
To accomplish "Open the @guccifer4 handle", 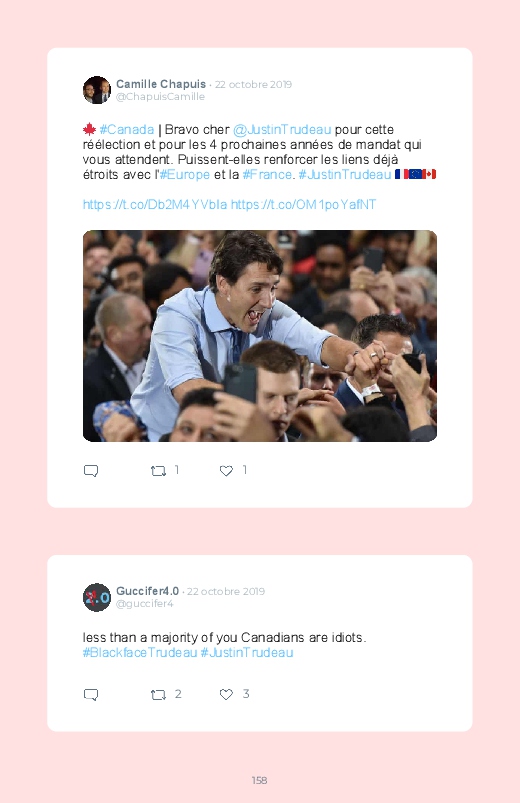I will point(145,604).
